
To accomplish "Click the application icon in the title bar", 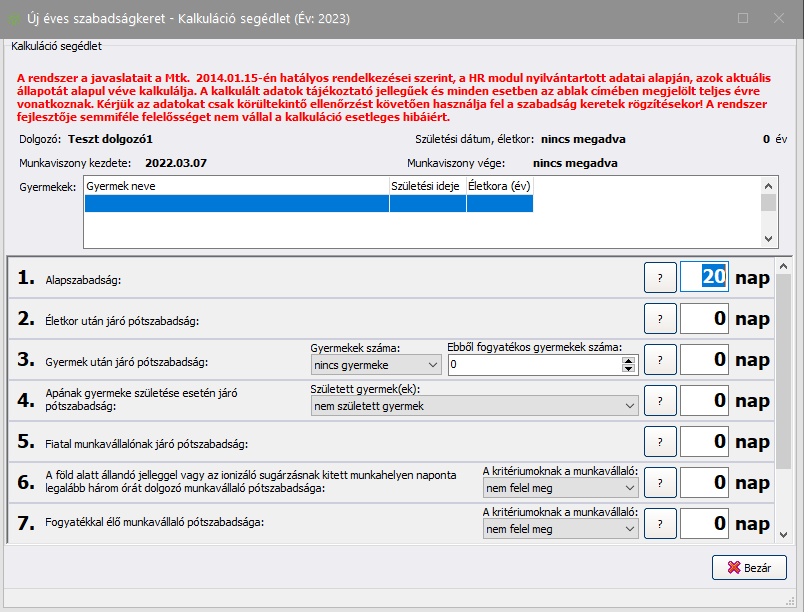I will tap(16, 19).
